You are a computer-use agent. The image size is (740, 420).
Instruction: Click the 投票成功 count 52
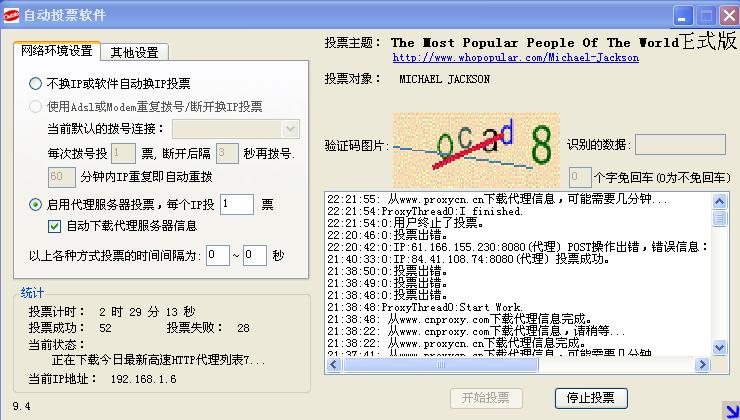point(105,328)
